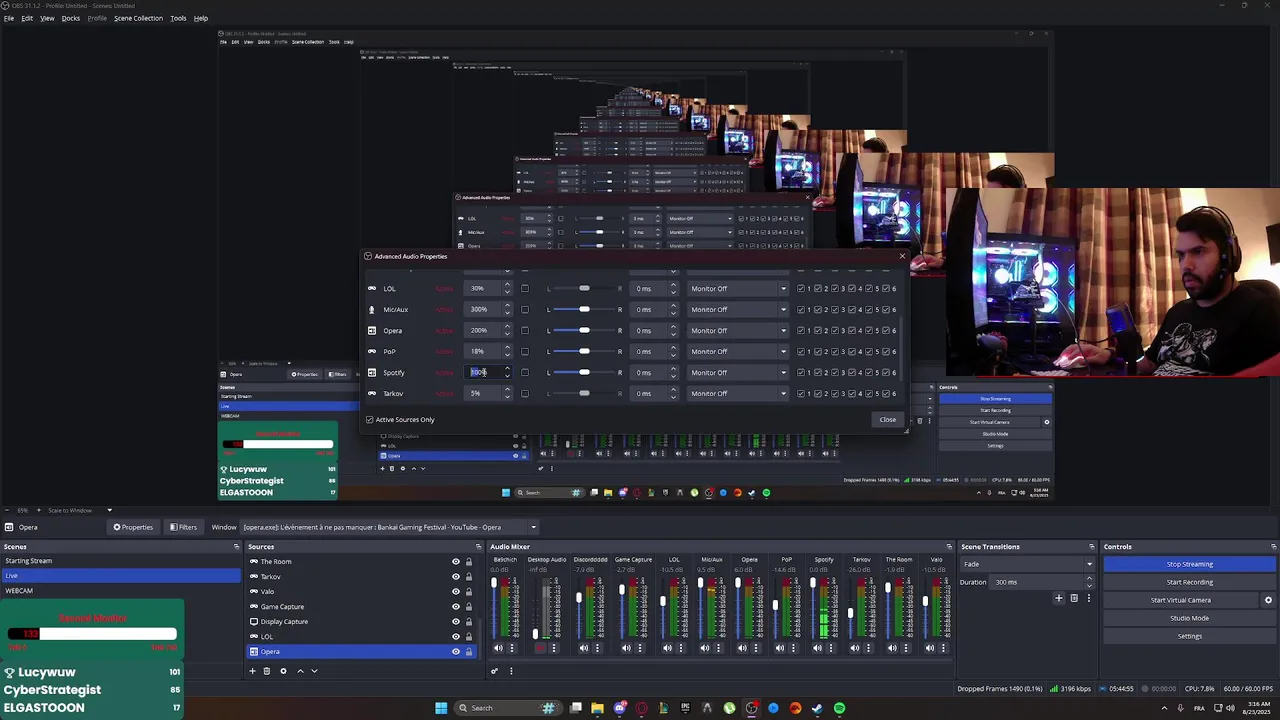The image size is (1280, 720).
Task: Open the Audio Mixer dock menu dots
Action: coord(511,671)
